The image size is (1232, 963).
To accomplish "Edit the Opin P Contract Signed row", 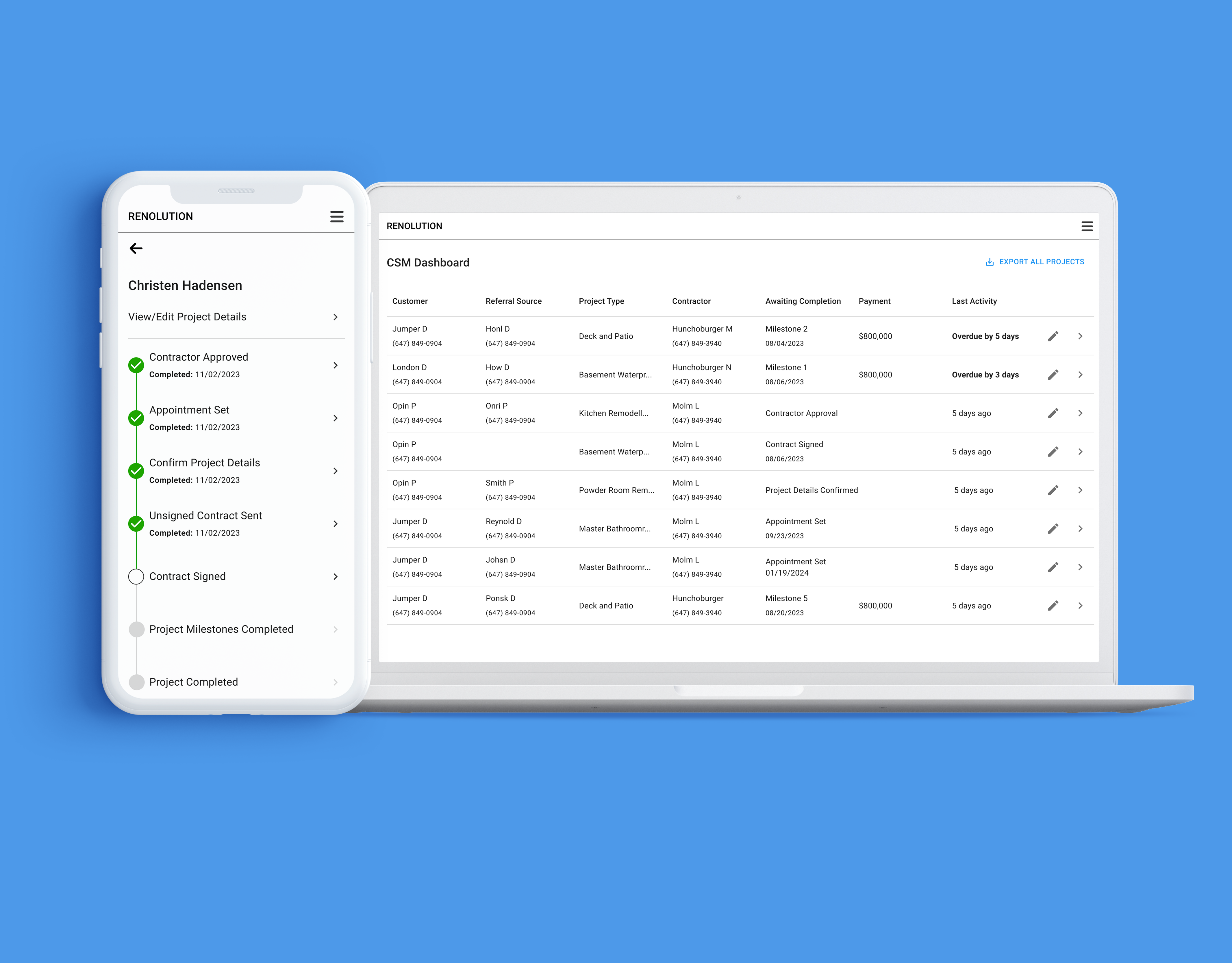I will (1053, 452).
